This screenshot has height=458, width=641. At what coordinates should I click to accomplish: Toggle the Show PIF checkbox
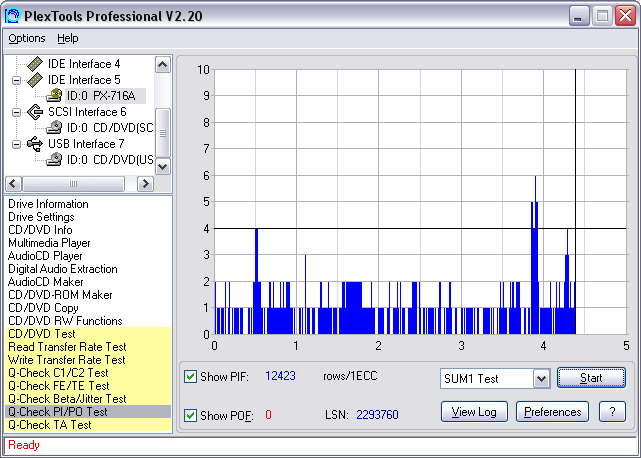pos(190,376)
